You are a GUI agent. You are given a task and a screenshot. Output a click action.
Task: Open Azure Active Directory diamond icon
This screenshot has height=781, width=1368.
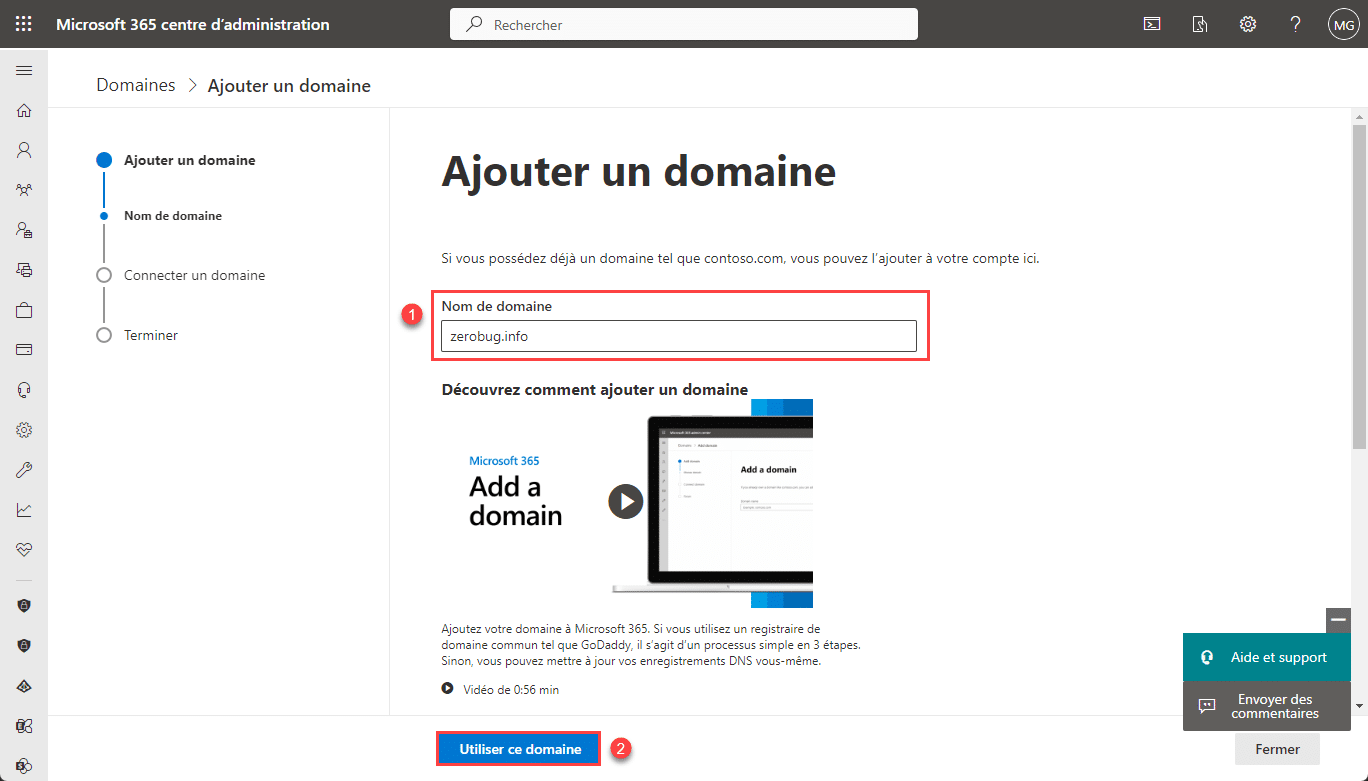(24, 686)
